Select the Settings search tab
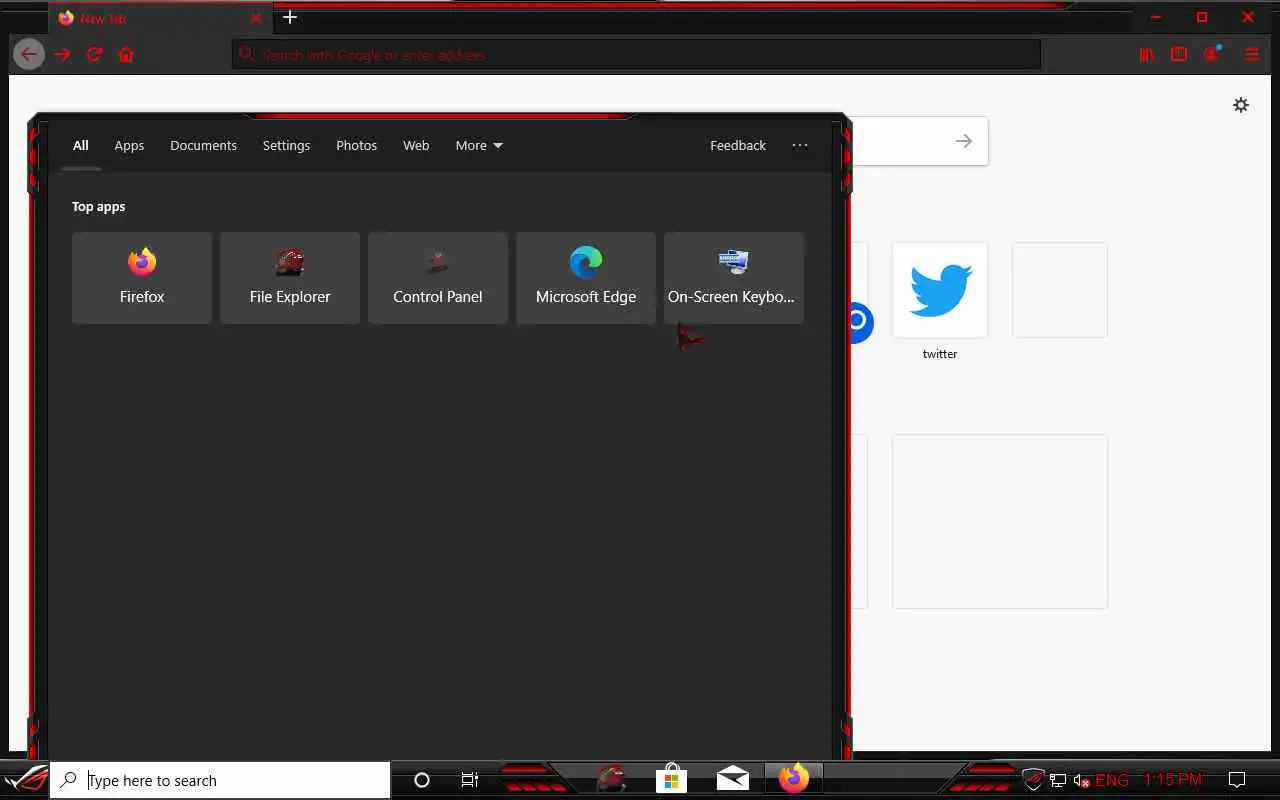This screenshot has width=1280, height=800. 286,145
